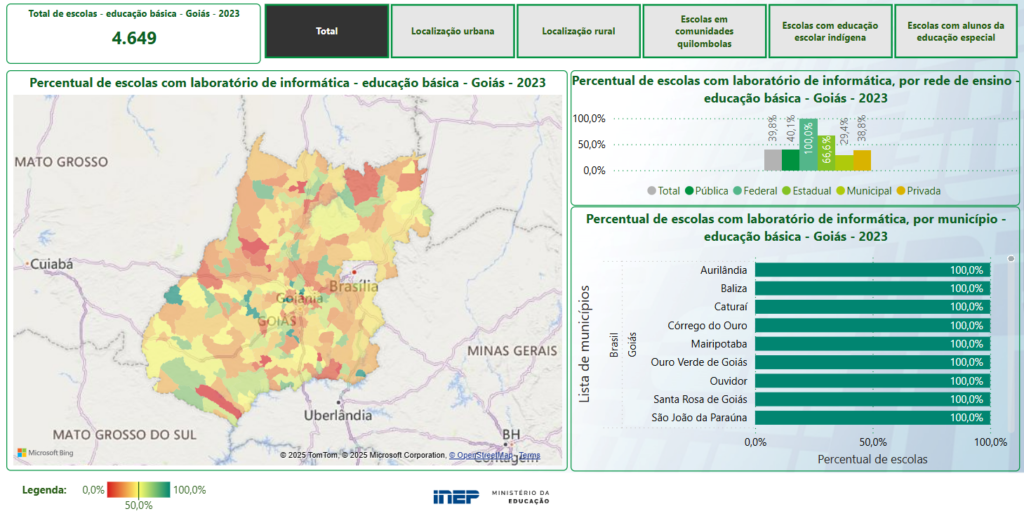Select the Privada legend marker

(x=901, y=191)
